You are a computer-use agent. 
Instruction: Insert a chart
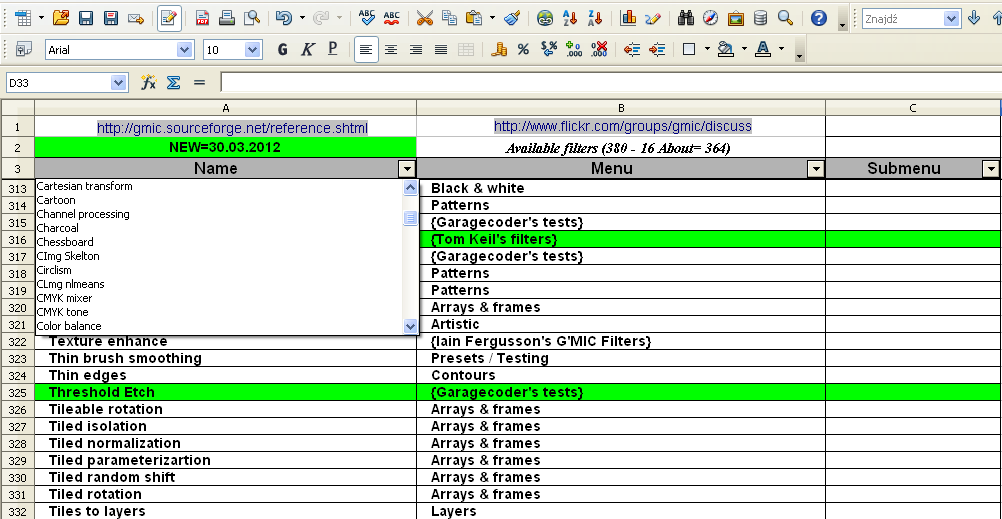[628, 18]
